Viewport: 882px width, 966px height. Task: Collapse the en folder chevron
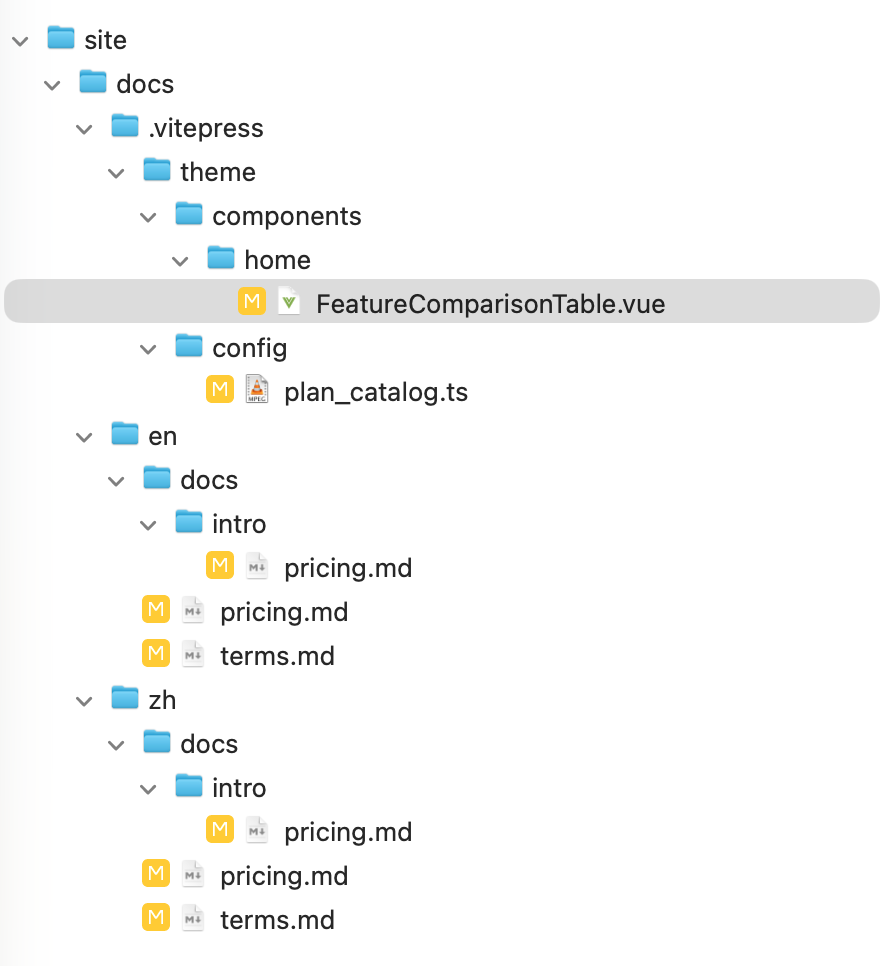[85, 437]
